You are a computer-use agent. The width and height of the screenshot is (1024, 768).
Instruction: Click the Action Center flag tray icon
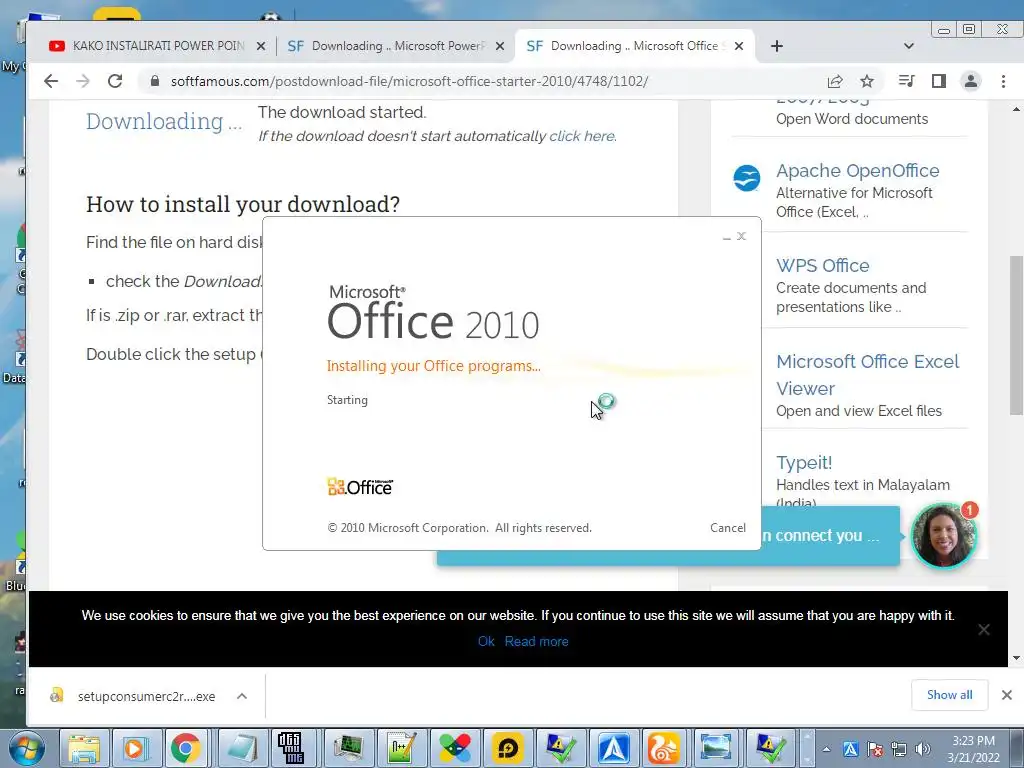pyautogui.click(x=875, y=749)
